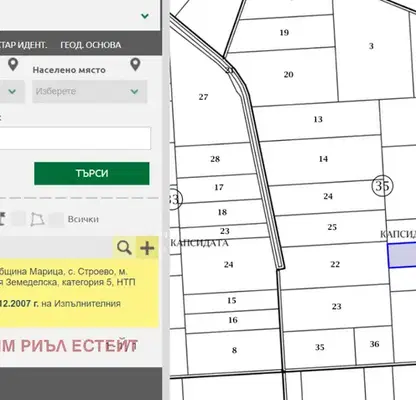Switch to the ИДЕНТ. tab
The width and height of the screenshot is (416, 400).
pos(23,45)
